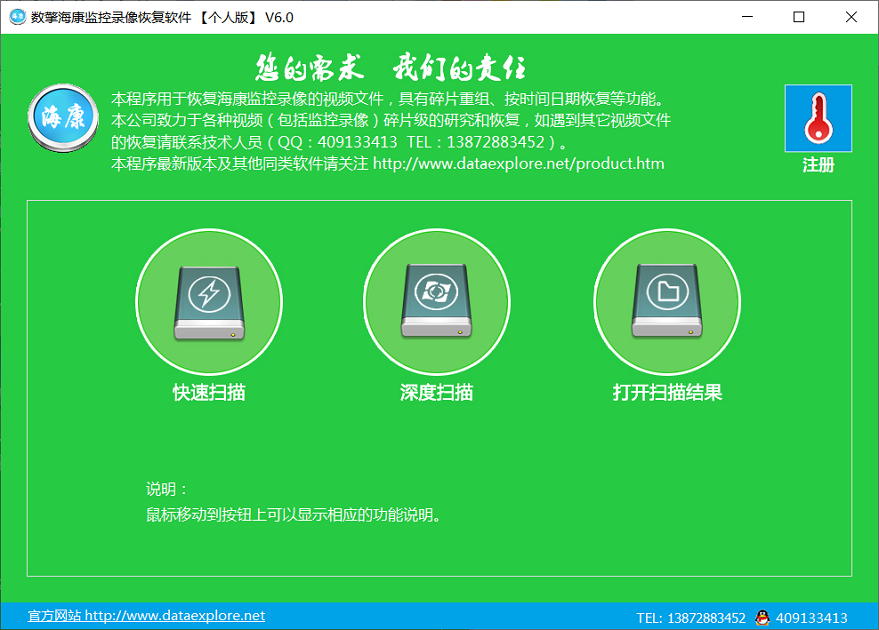Open the 官方网站 http://www.dataexplore.net link
The image size is (879, 630).
coord(146,615)
